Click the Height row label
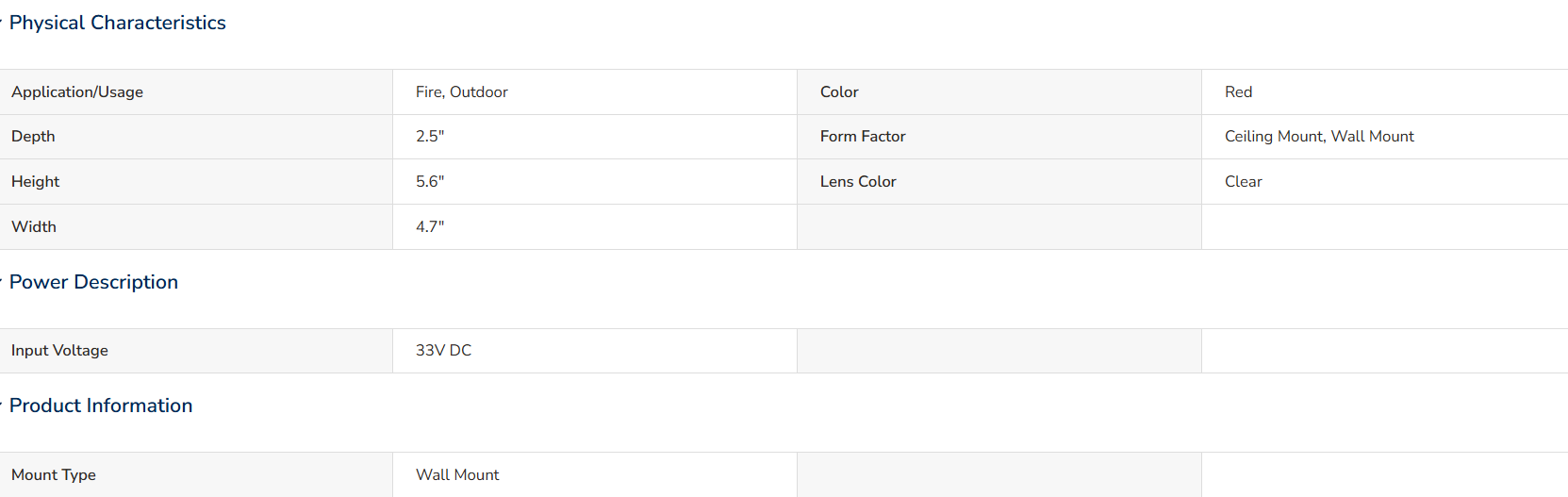Screen dimensions: 1568x497 pyautogui.click(x=35, y=182)
